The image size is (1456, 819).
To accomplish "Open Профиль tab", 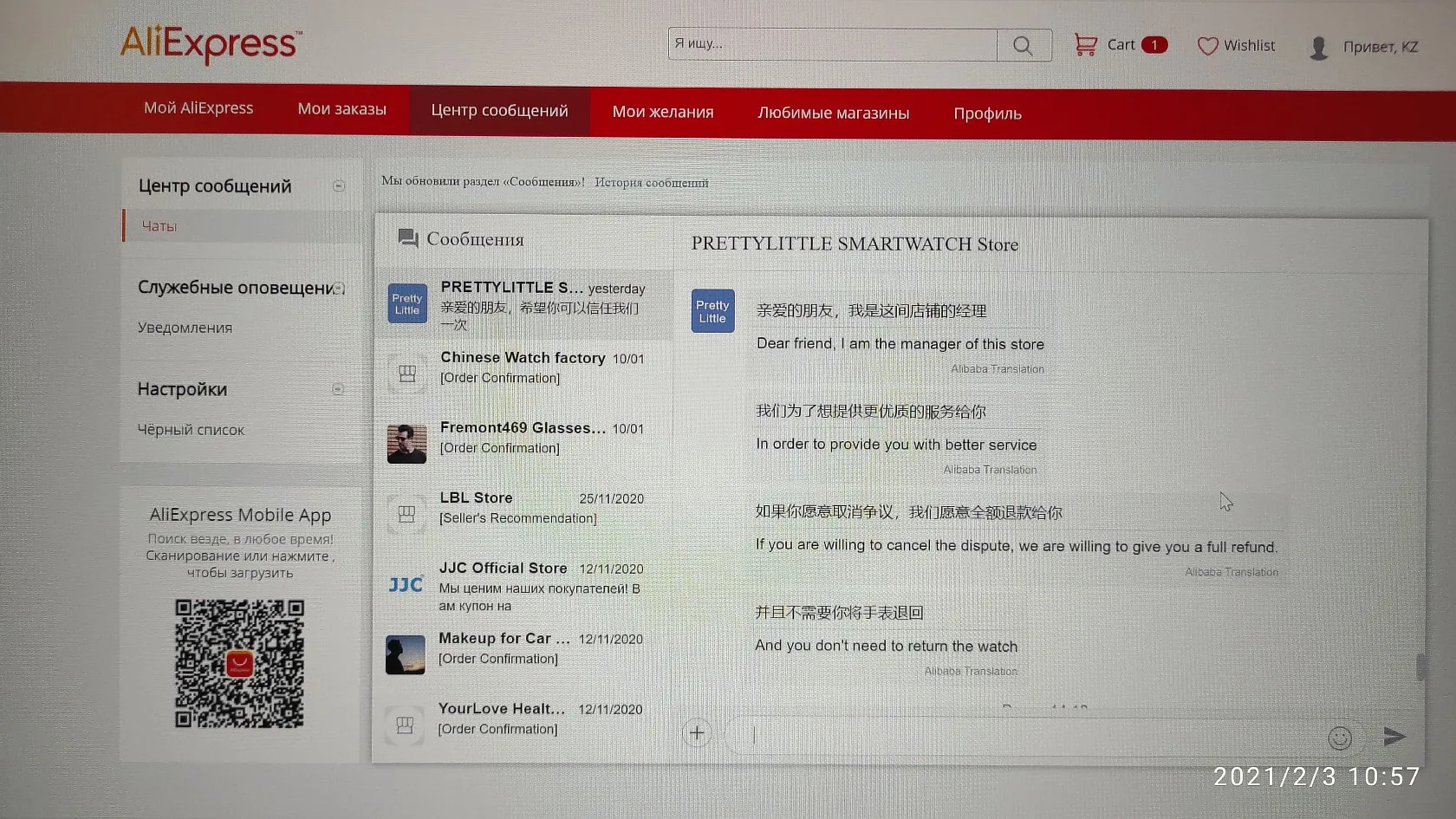I will 988,114.
